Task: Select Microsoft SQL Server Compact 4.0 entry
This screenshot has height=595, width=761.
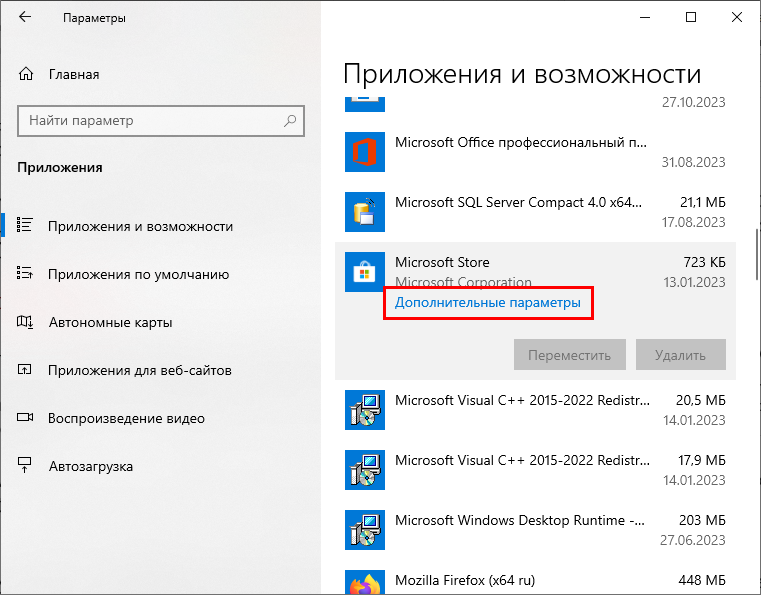Action: (518, 202)
